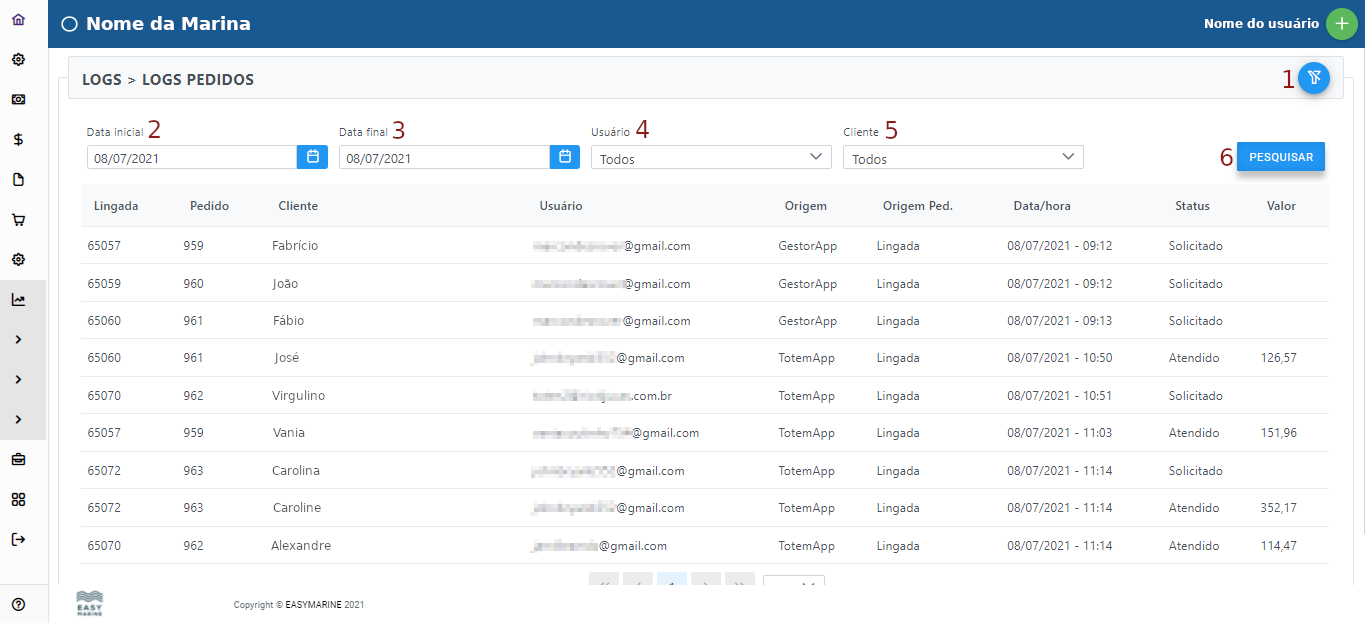Click the dollar sign sidebar icon

[18, 140]
